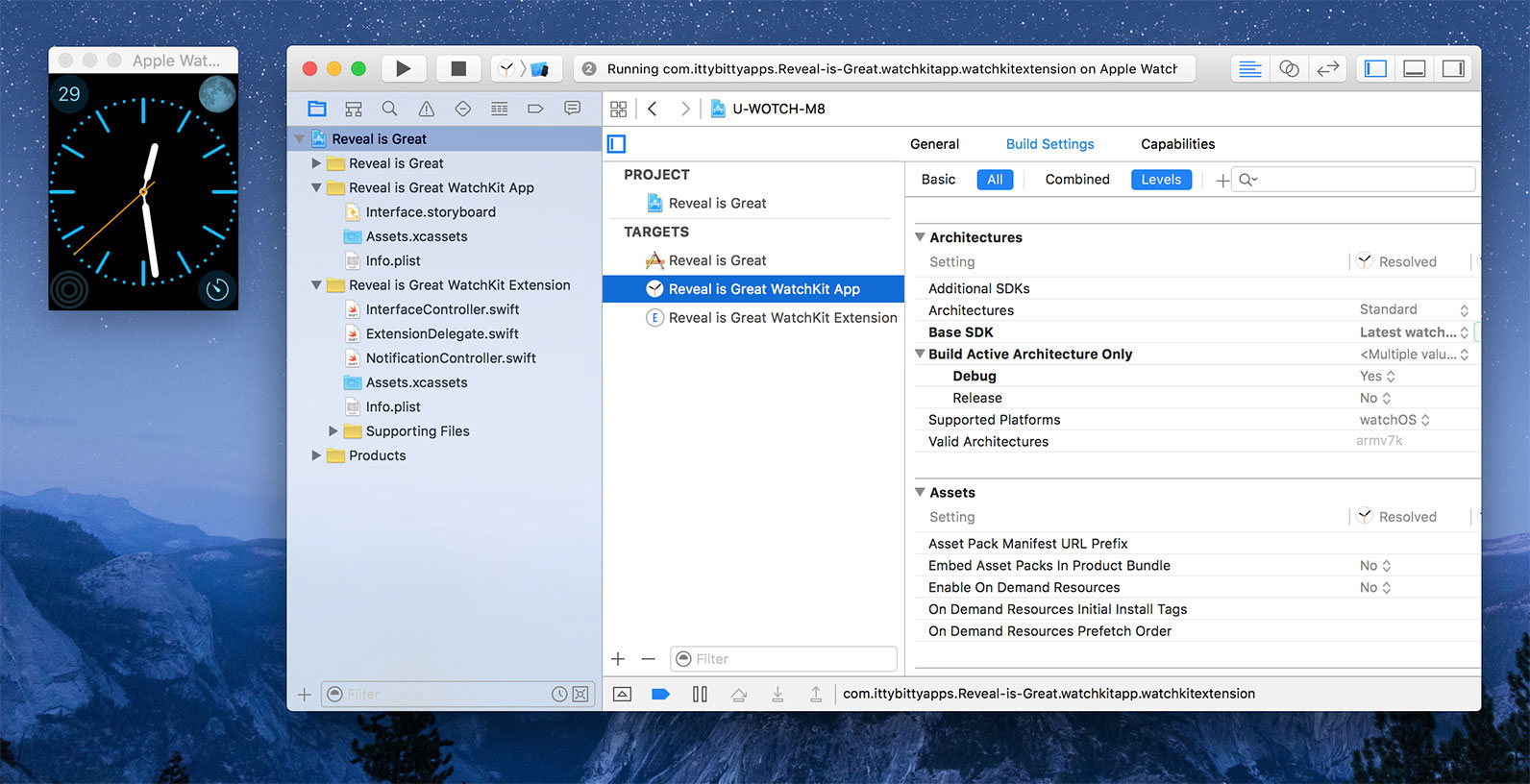Open the Test navigator
The image size is (1530, 784).
pyautogui.click(x=462, y=109)
